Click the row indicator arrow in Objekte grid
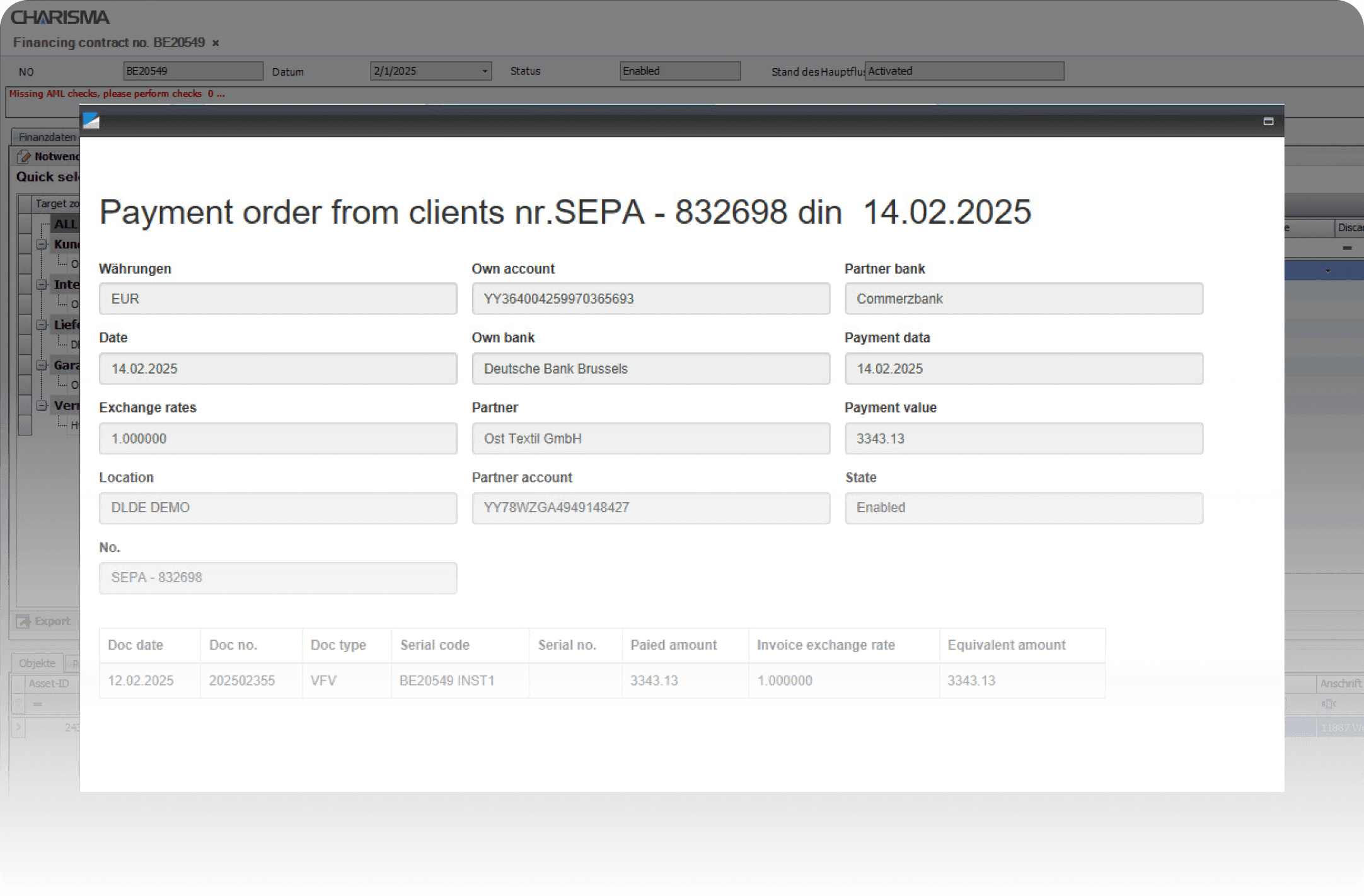This screenshot has height=896, width=1364. coord(18,727)
